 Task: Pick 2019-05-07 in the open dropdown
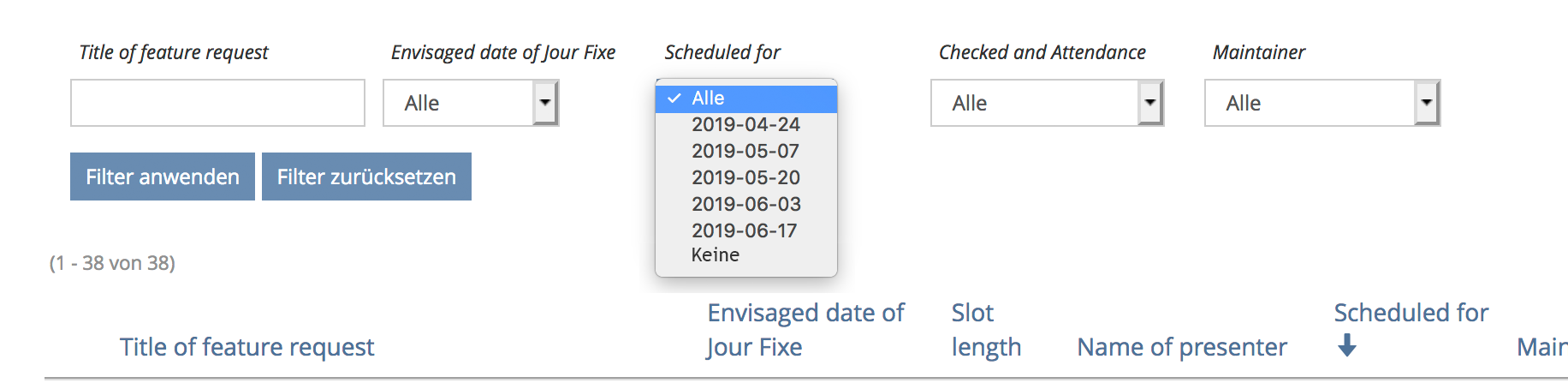745,152
